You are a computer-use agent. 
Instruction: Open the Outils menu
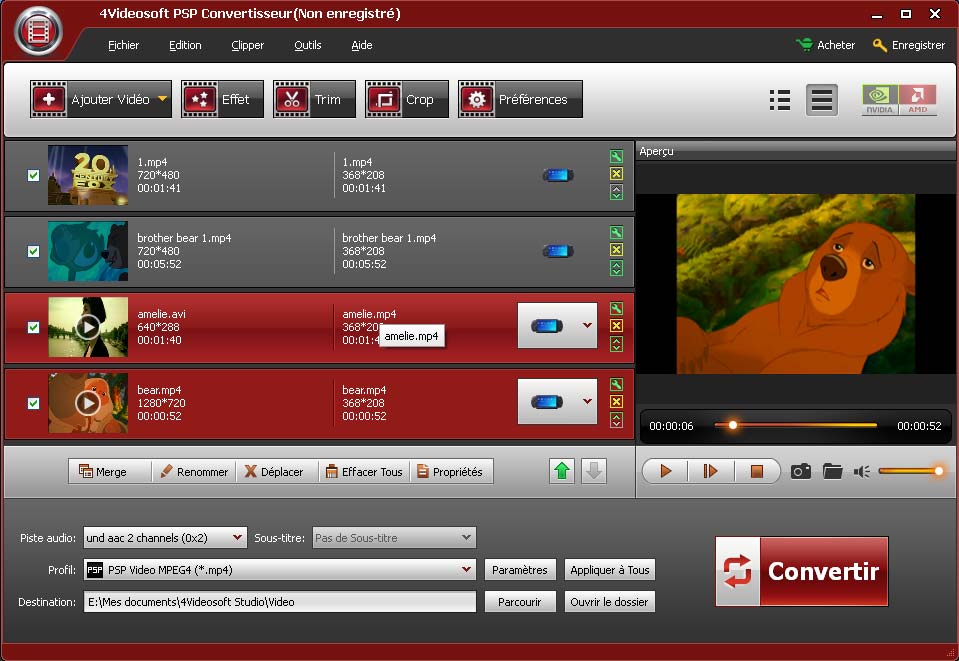pyautogui.click(x=307, y=45)
